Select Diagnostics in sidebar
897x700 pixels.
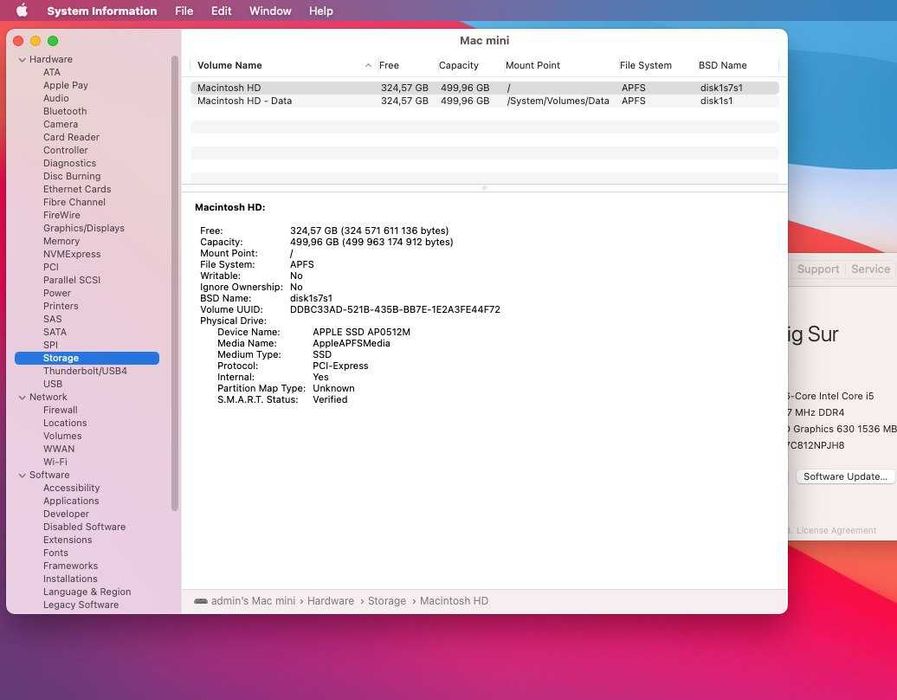tap(69, 163)
